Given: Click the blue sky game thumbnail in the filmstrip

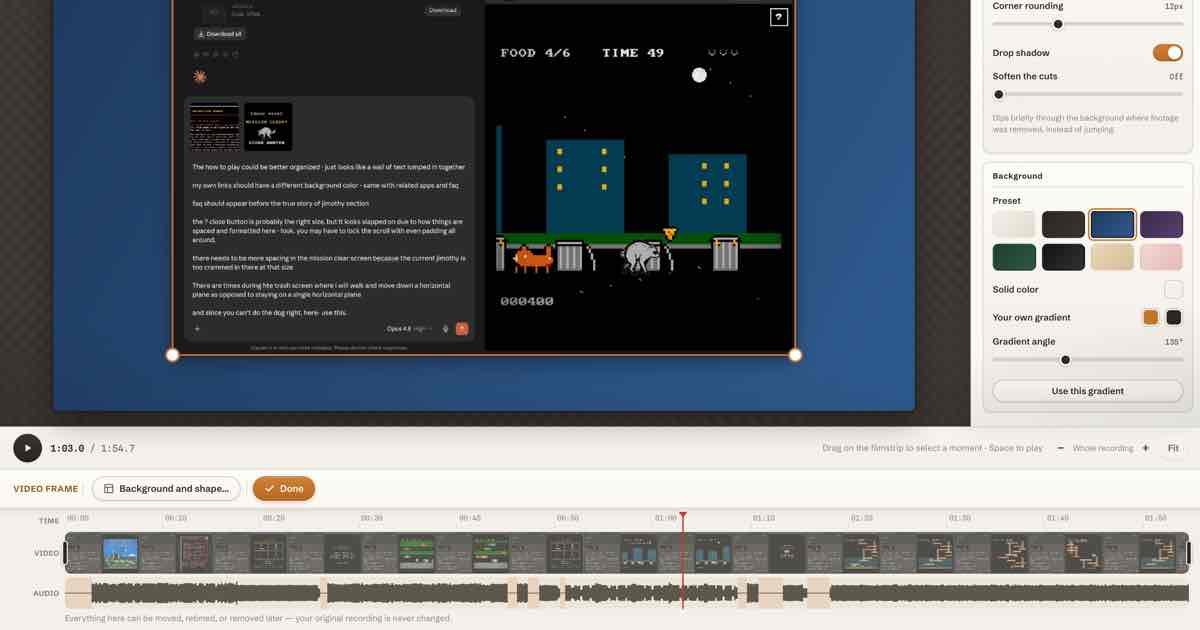Looking at the screenshot, I should point(120,552).
